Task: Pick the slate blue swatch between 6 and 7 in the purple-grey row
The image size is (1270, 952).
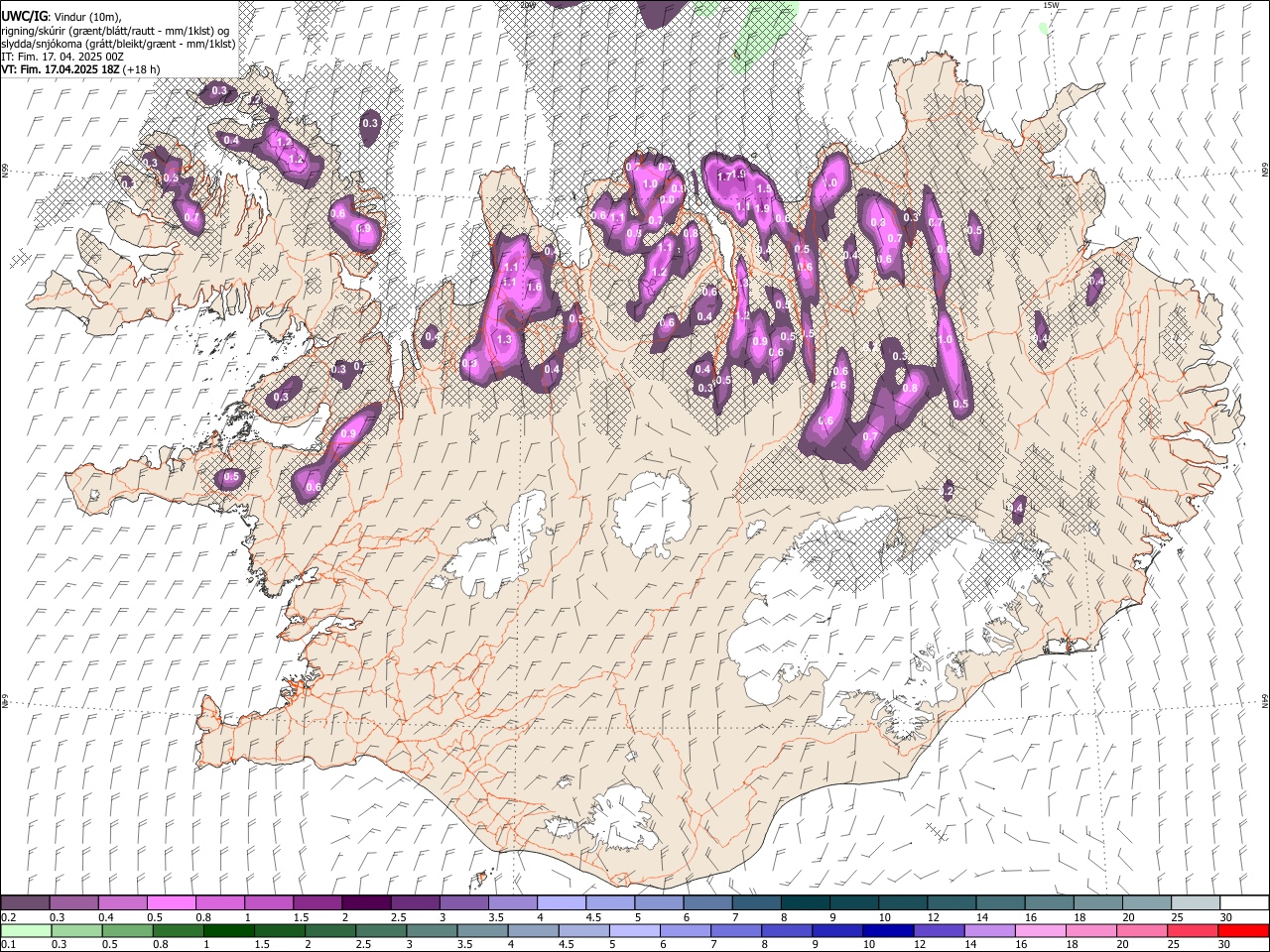Action: tap(706, 902)
